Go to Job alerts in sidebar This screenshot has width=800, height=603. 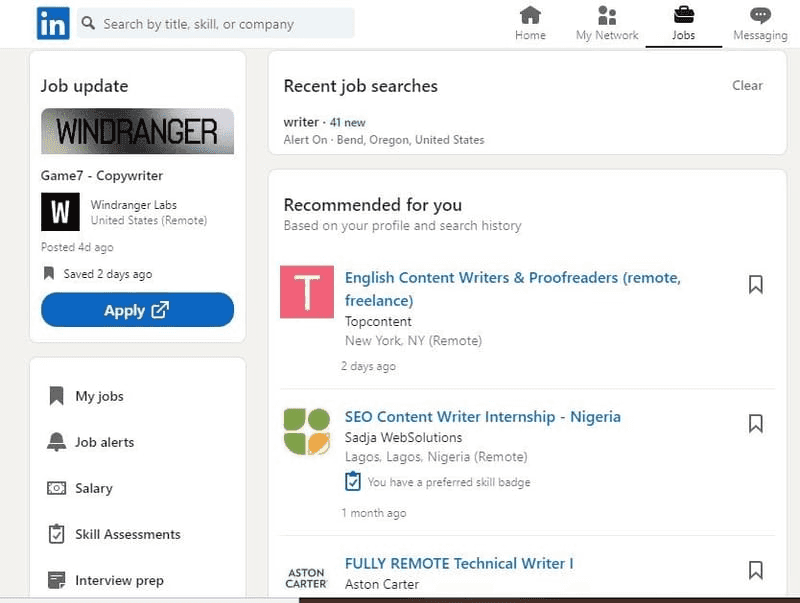click(x=105, y=442)
